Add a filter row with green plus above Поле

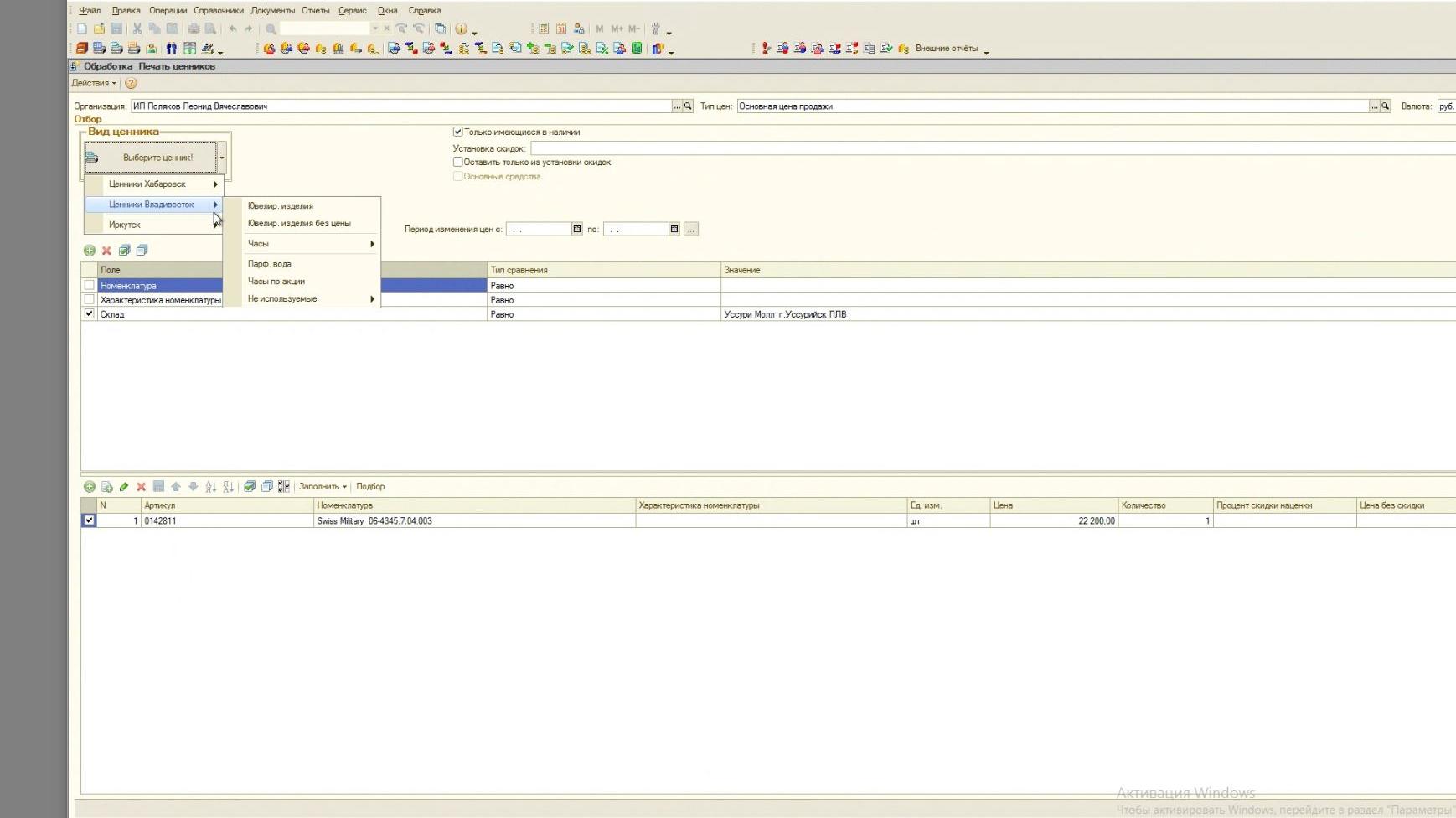point(90,251)
